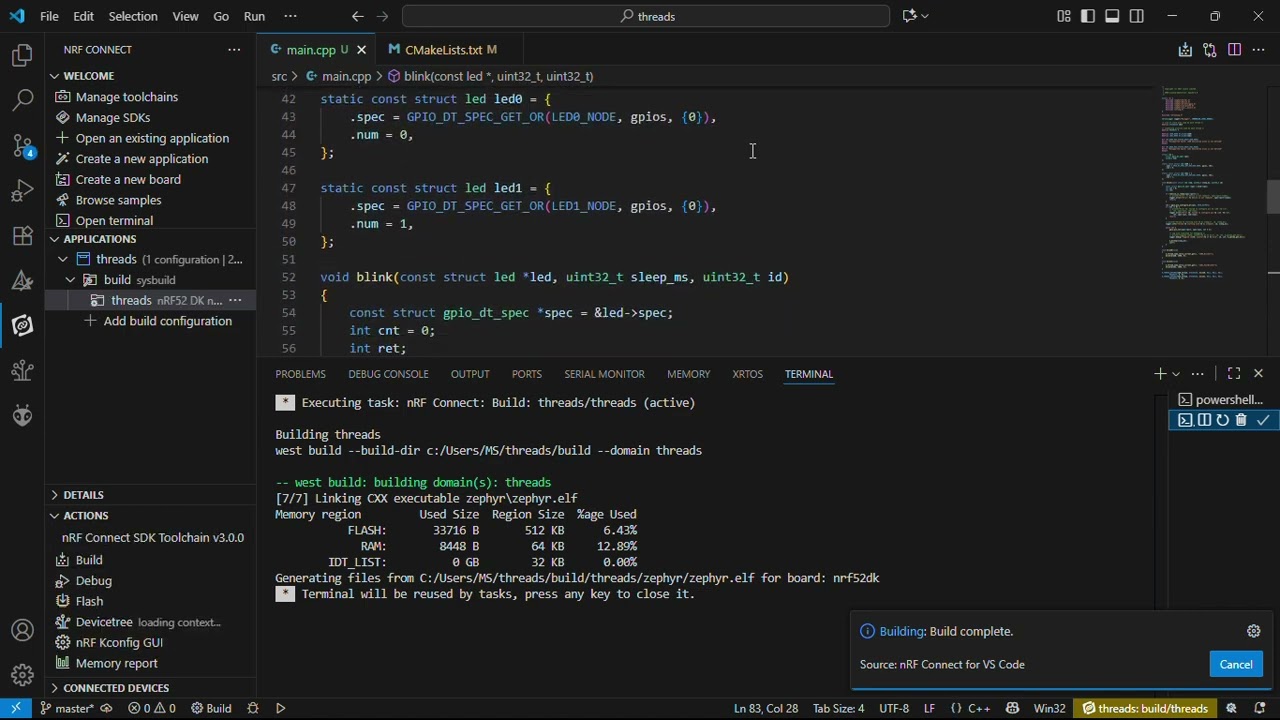Kill terminal using trash icon
This screenshot has width=1280, height=720.
[x=1241, y=420]
